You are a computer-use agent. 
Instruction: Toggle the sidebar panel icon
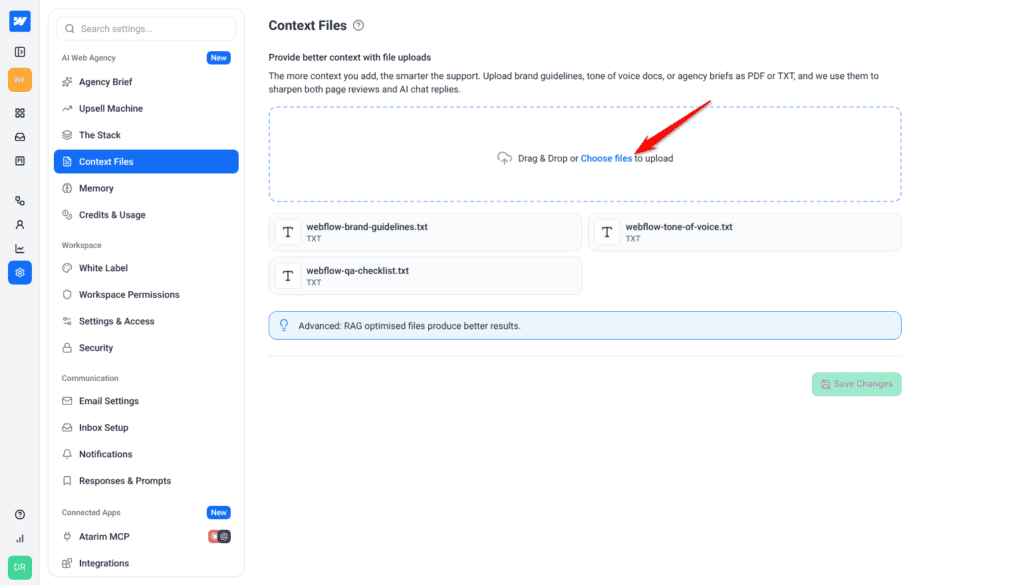[x=20, y=52]
